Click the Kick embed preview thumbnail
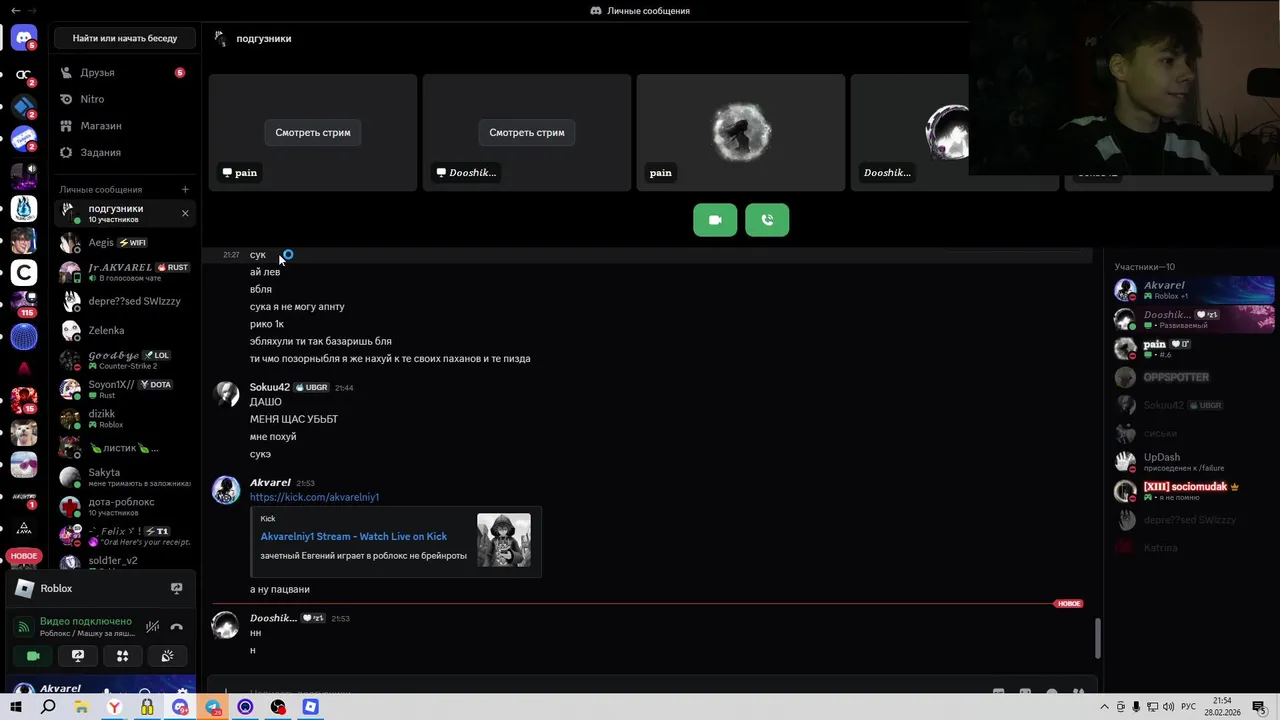1280x720 pixels. [x=504, y=540]
